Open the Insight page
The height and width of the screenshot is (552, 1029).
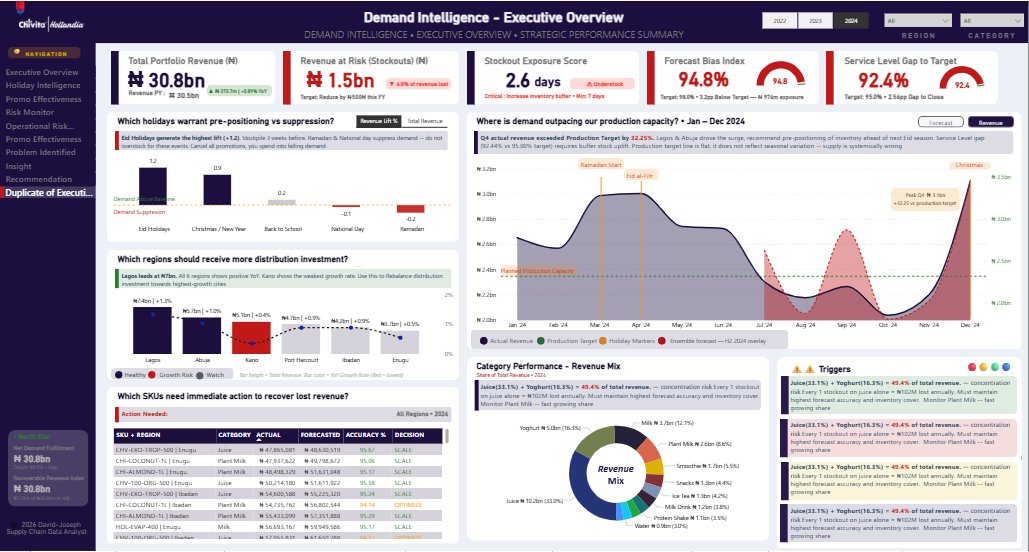click(18, 167)
